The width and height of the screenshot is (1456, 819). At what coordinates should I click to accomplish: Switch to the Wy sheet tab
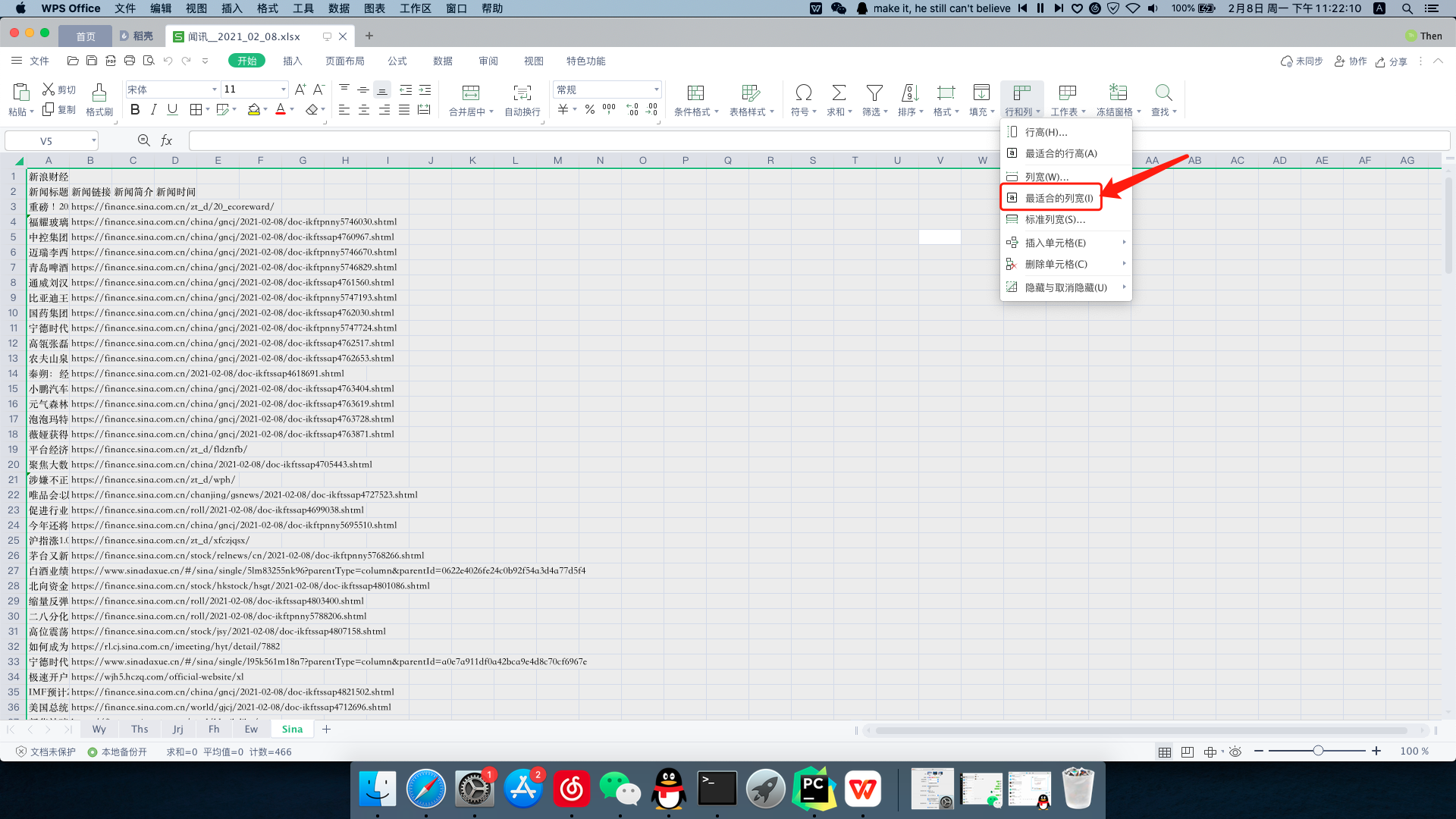[99, 729]
